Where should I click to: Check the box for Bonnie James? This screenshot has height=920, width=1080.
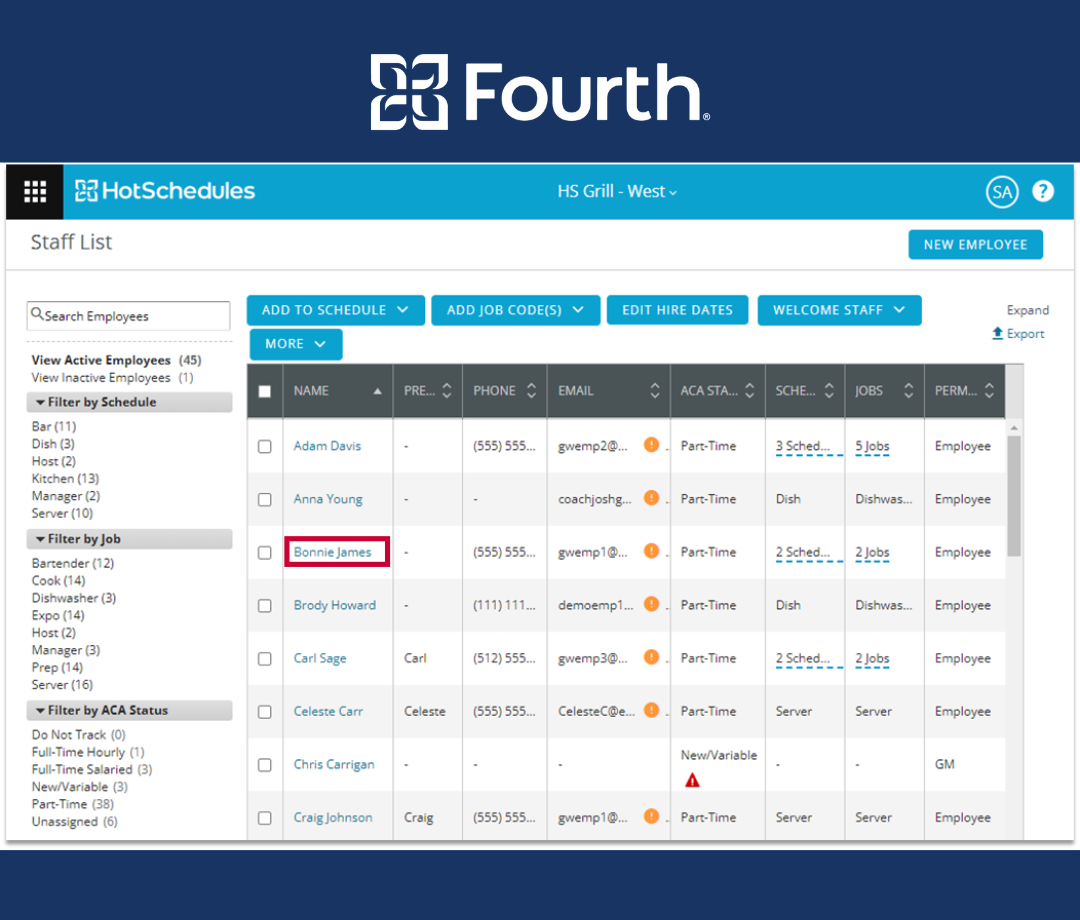pos(264,552)
